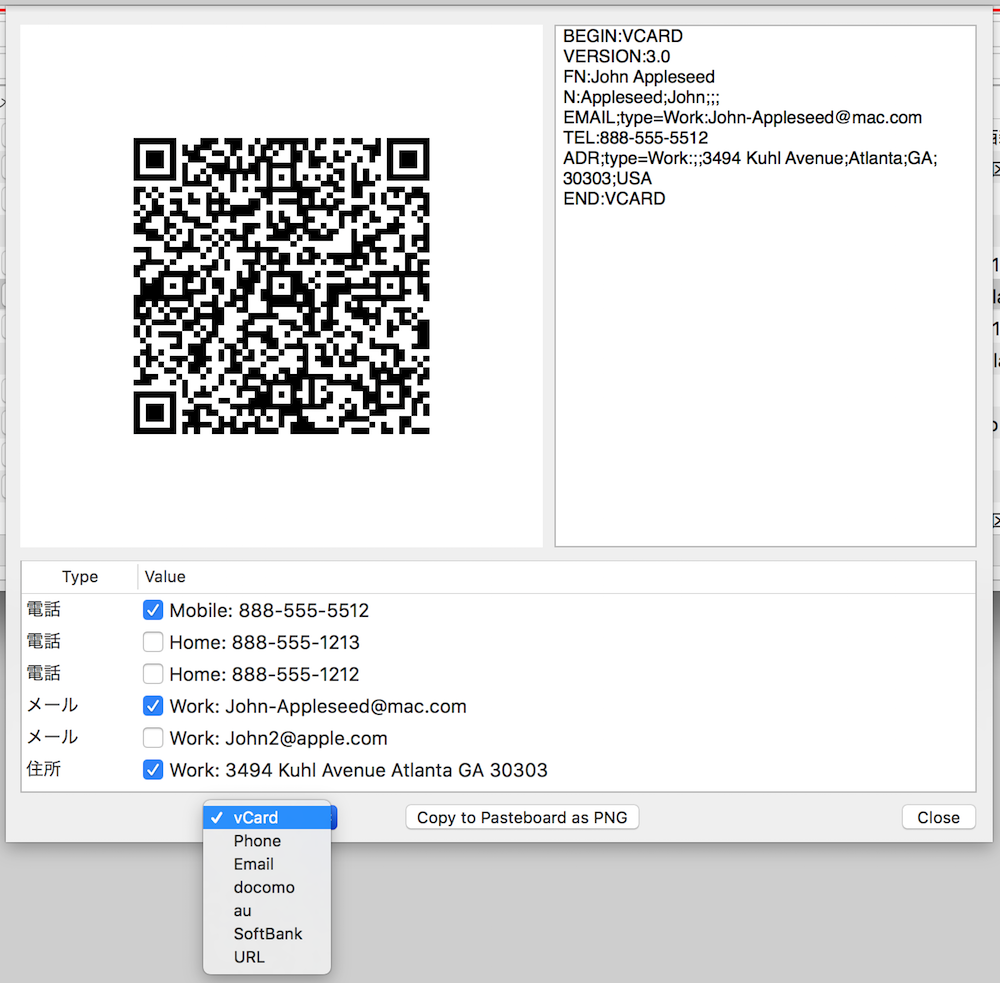Viewport: 1000px width, 983px height.
Task: Click the generated QR code image
Action: 281,286
